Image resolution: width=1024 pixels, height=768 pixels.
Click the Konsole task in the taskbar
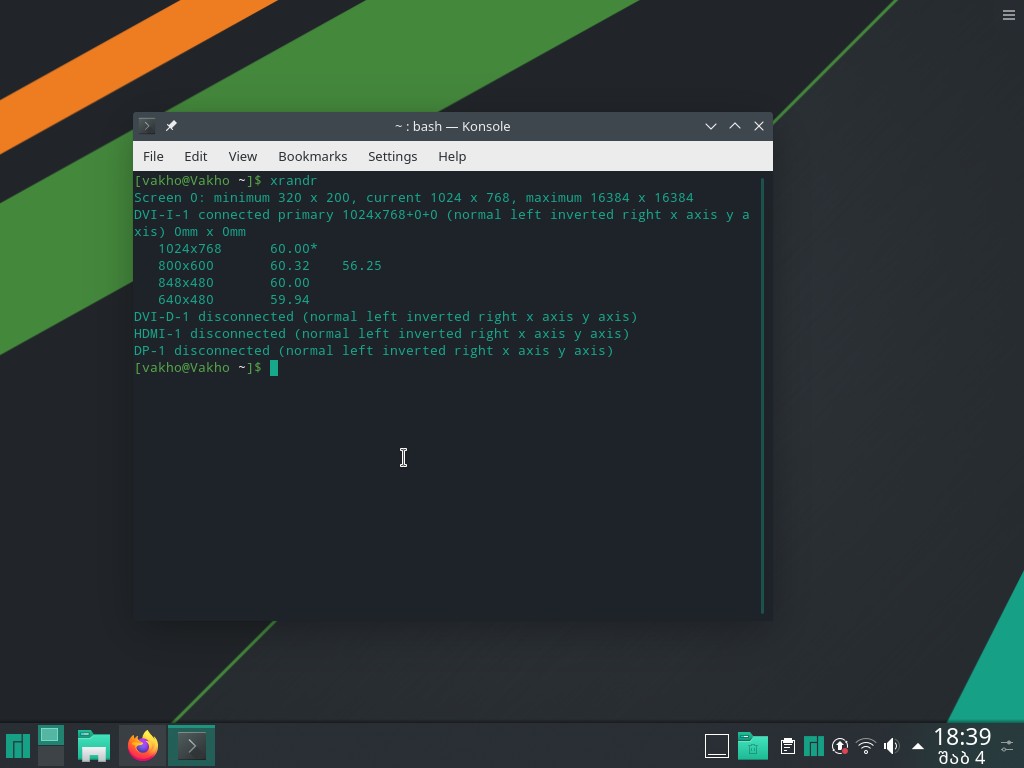coord(191,746)
